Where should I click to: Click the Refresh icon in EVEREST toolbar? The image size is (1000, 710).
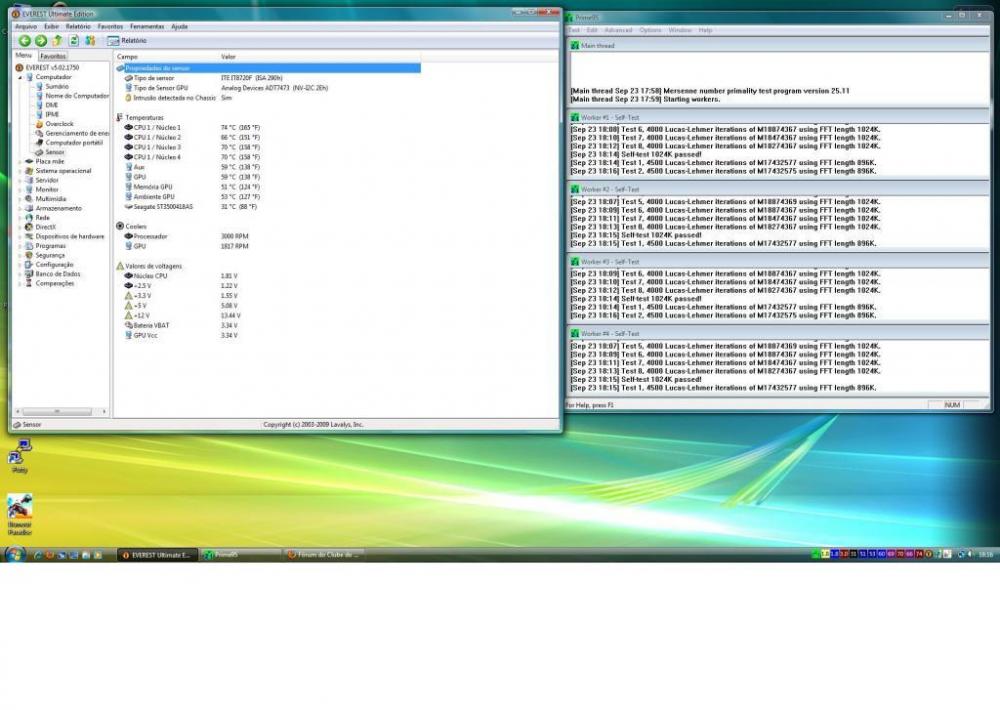tap(74, 41)
